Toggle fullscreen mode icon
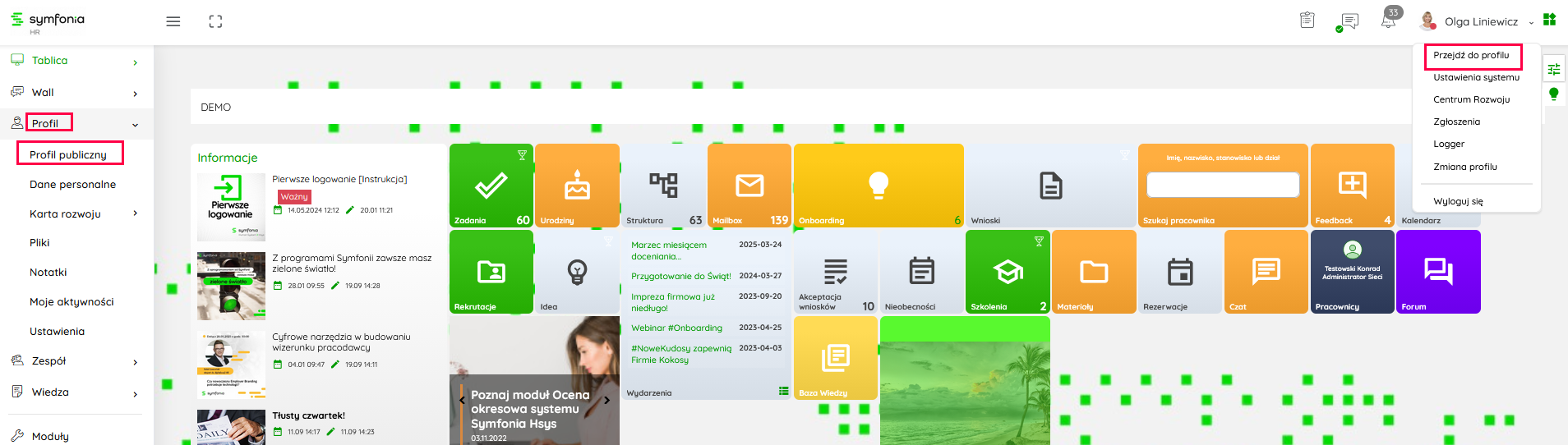Screen dimensions: 1568x445 [215, 21]
